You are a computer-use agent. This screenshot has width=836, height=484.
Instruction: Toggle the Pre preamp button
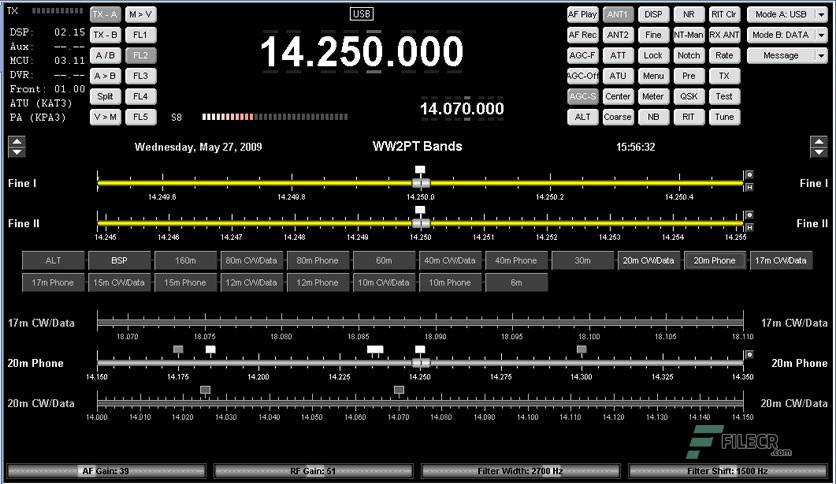[x=689, y=76]
